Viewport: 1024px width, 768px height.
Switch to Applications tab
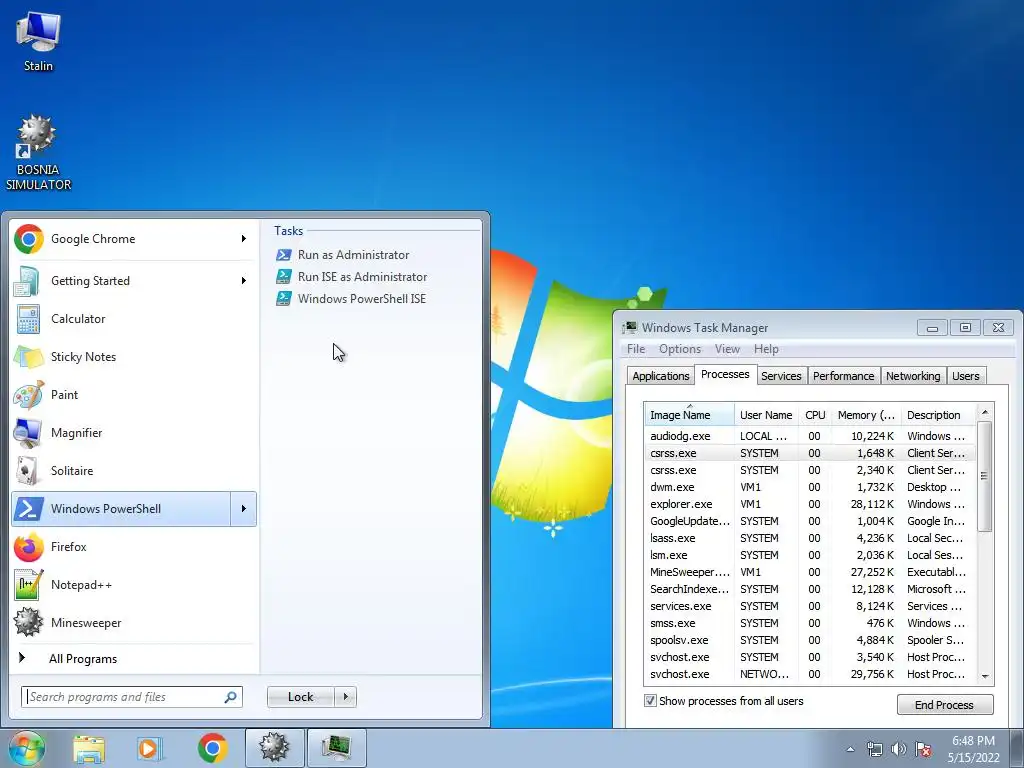point(660,376)
